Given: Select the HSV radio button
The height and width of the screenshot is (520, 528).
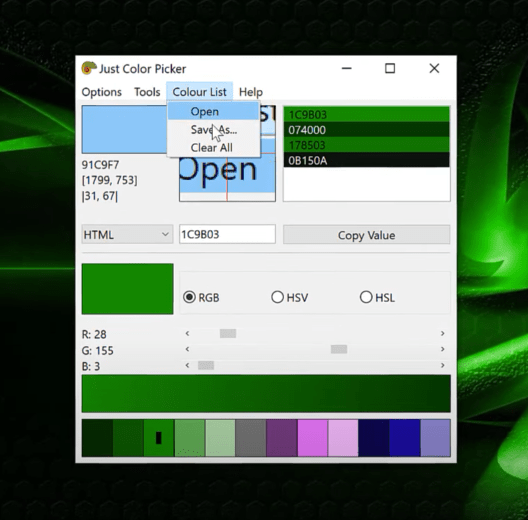Looking at the screenshot, I should click(277, 297).
